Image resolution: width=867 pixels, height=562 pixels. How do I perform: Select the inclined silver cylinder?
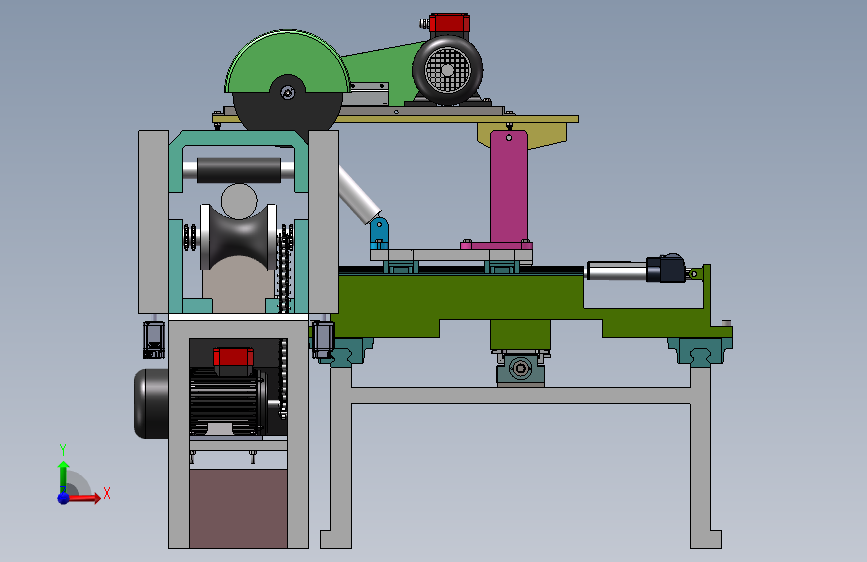tap(358, 195)
